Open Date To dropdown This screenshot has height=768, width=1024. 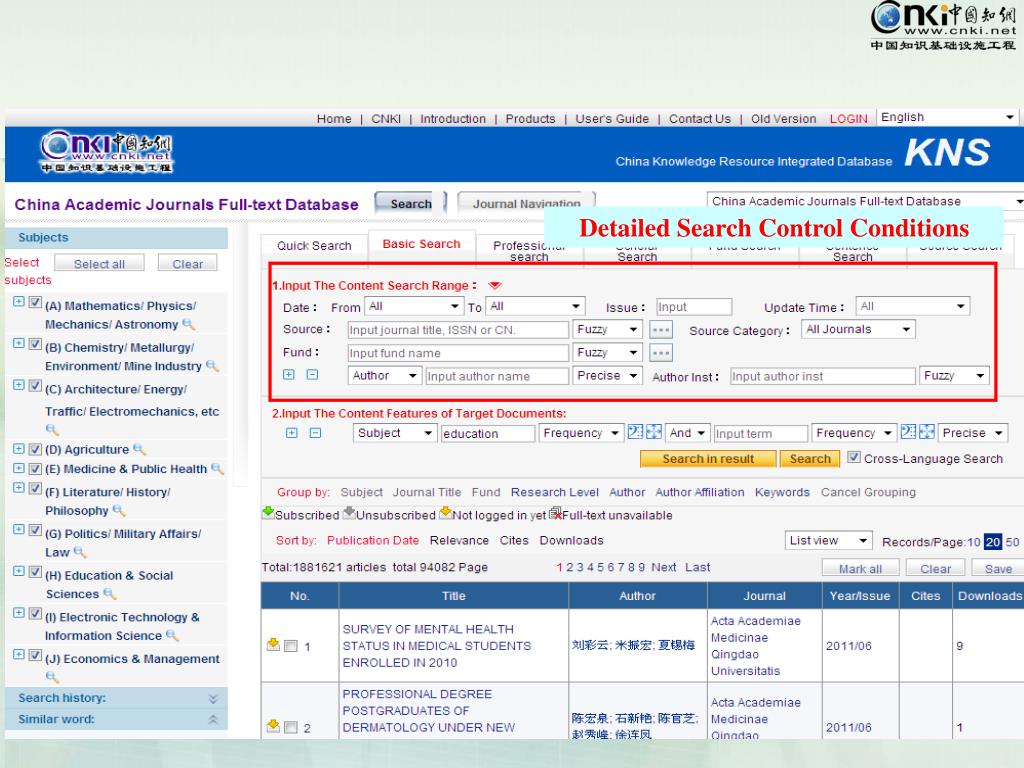click(536, 306)
